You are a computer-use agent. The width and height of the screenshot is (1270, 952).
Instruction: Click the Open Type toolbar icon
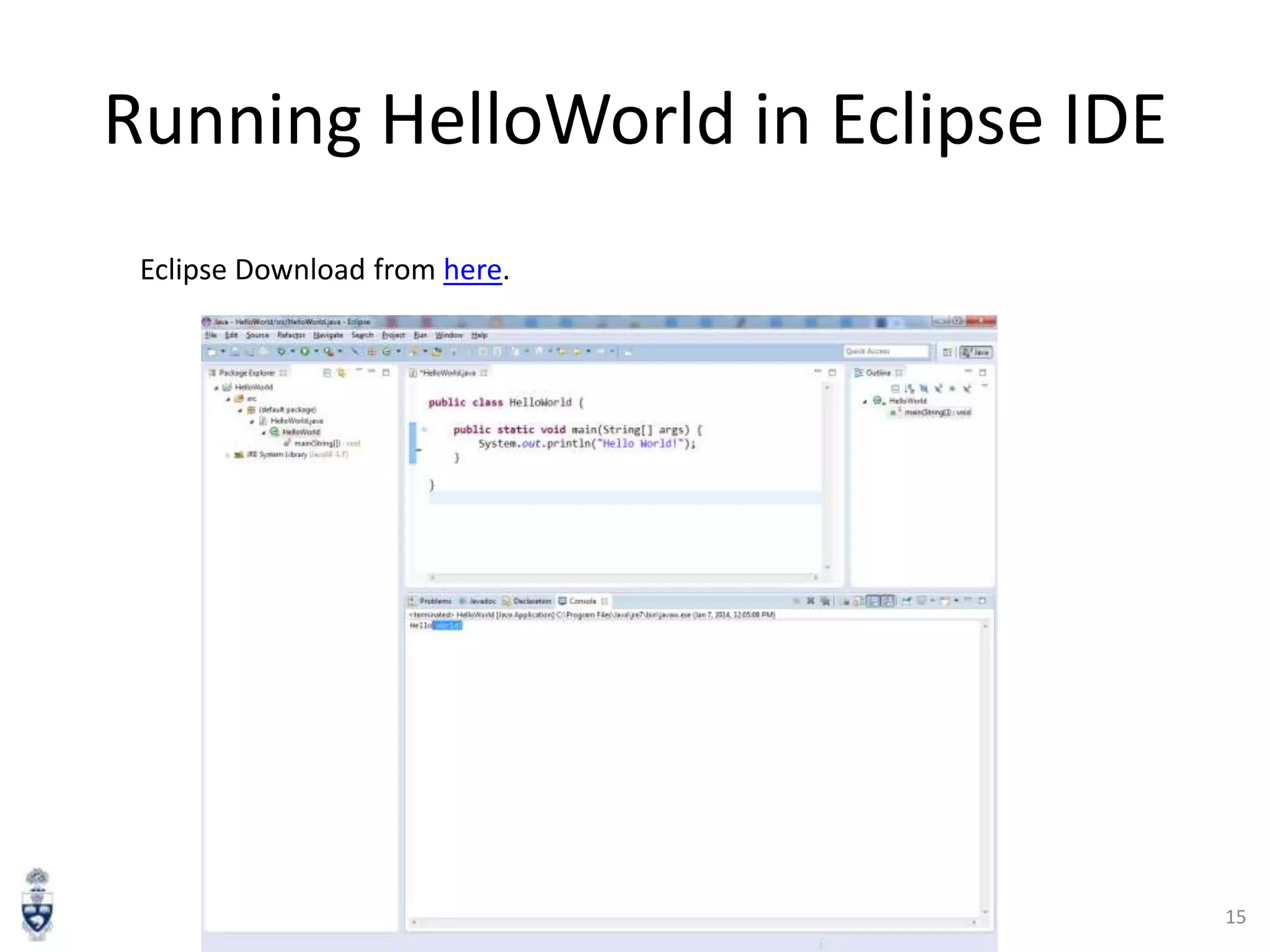tap(437, 352)
